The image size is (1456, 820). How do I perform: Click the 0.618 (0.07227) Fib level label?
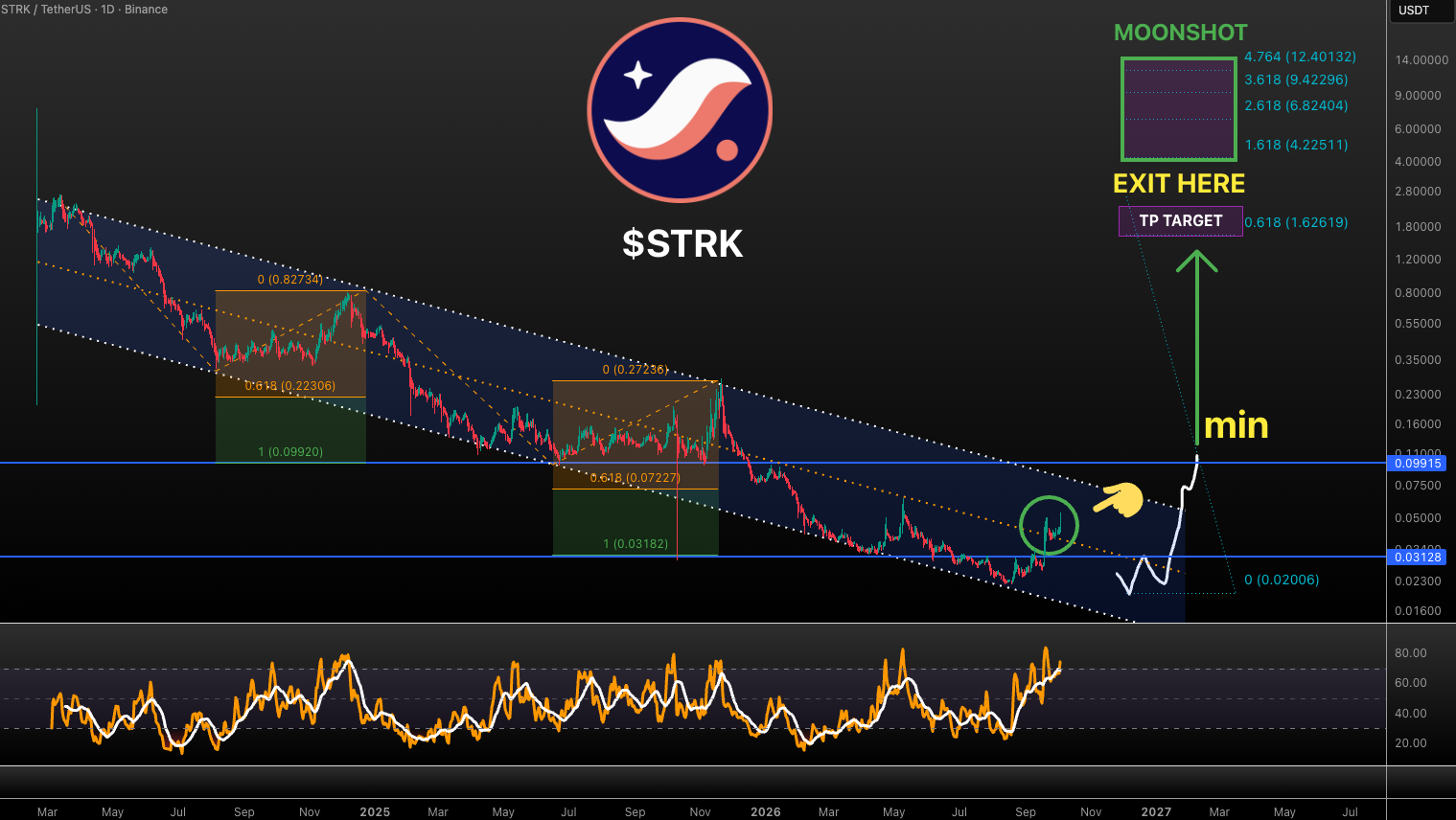[x=636, y=478]
